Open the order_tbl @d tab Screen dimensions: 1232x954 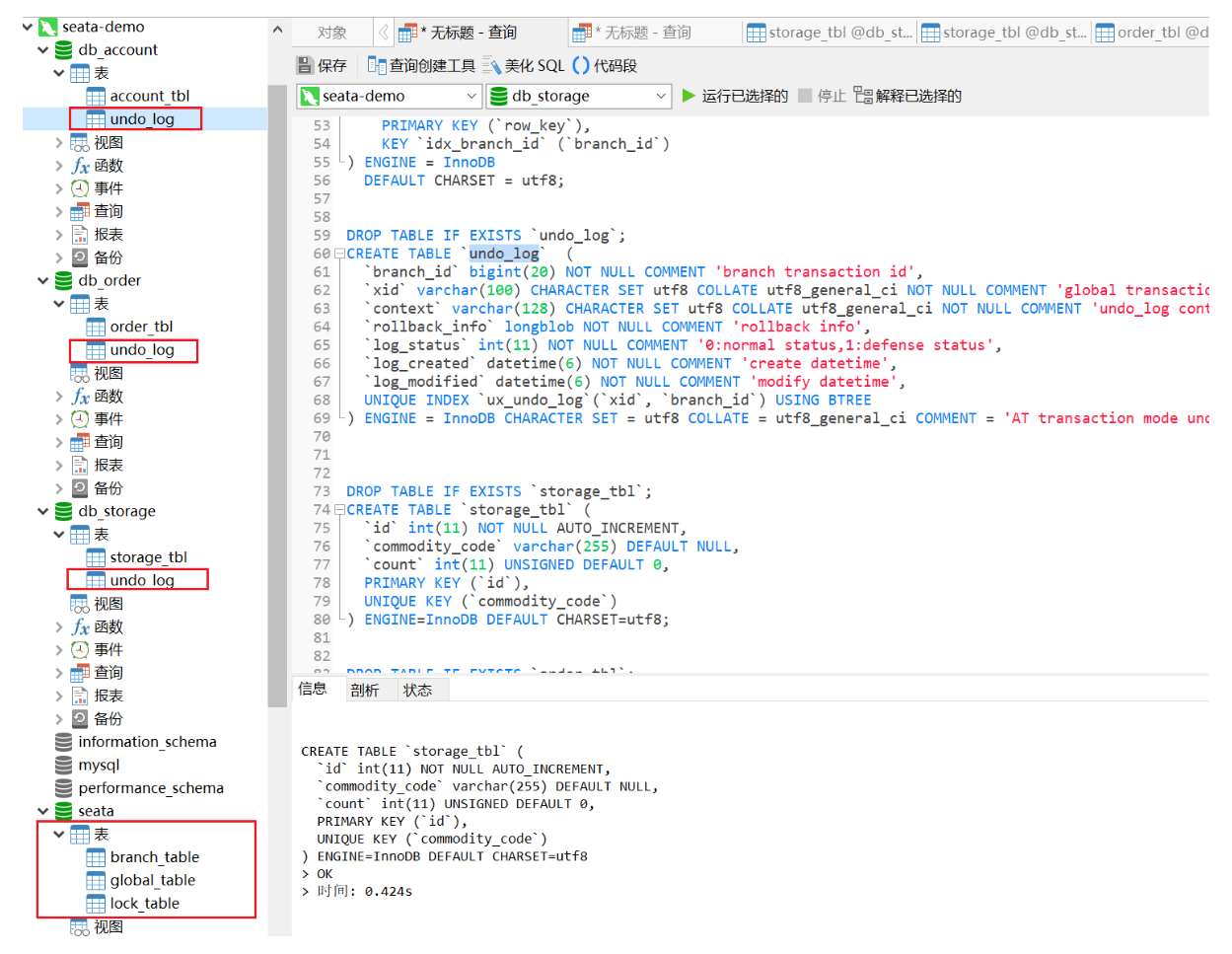coord(1151,33)
